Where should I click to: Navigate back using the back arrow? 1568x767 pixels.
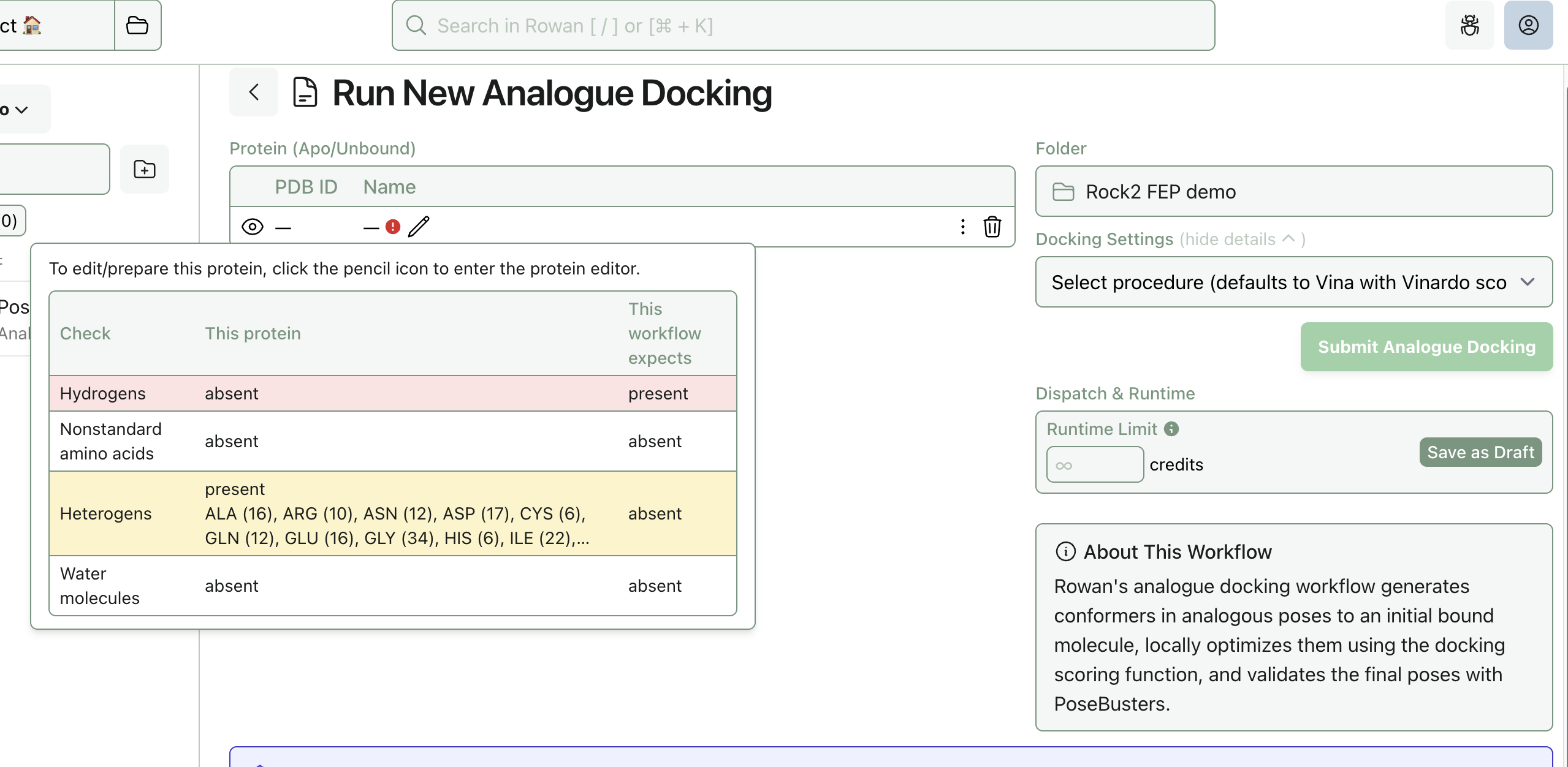tap(254, 92)
